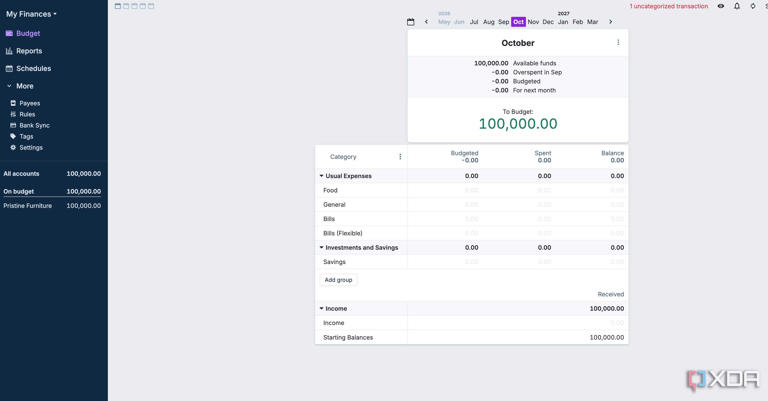Viewport: 768px width, 401px height.
Task: Collapse the Usual Expenses group
Action: click(322, 176)
